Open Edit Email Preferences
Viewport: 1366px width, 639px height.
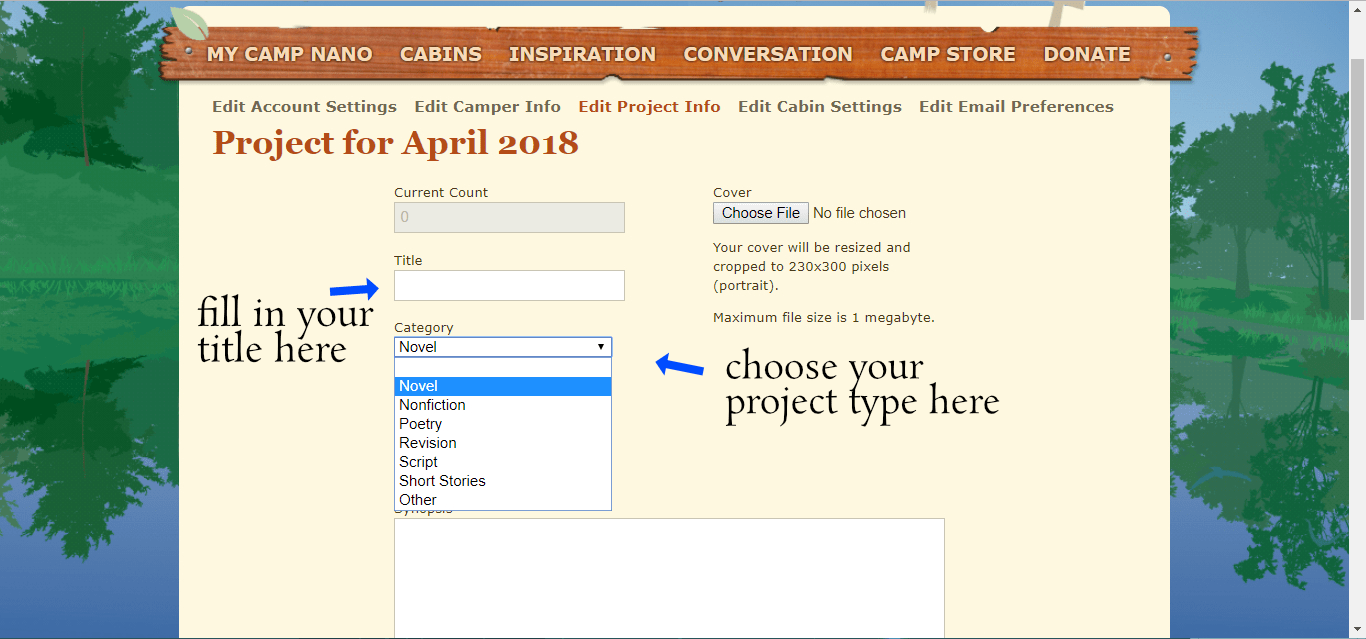point(1016,106)
